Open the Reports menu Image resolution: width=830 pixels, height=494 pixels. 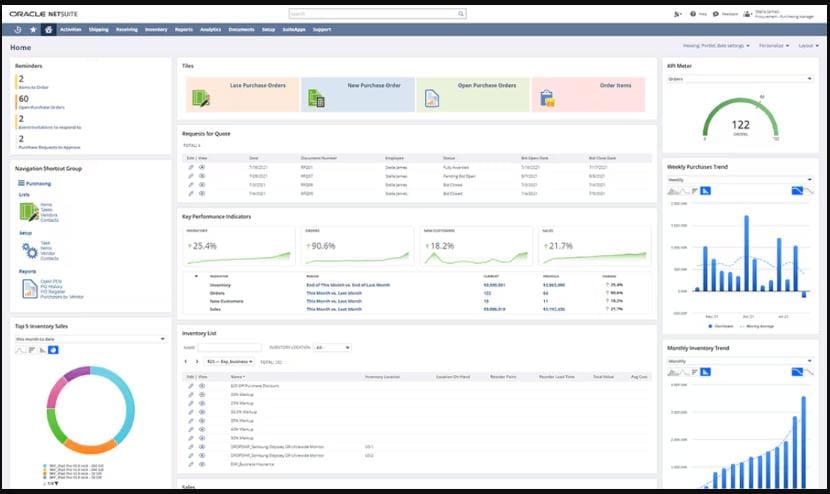pos(183,30)
